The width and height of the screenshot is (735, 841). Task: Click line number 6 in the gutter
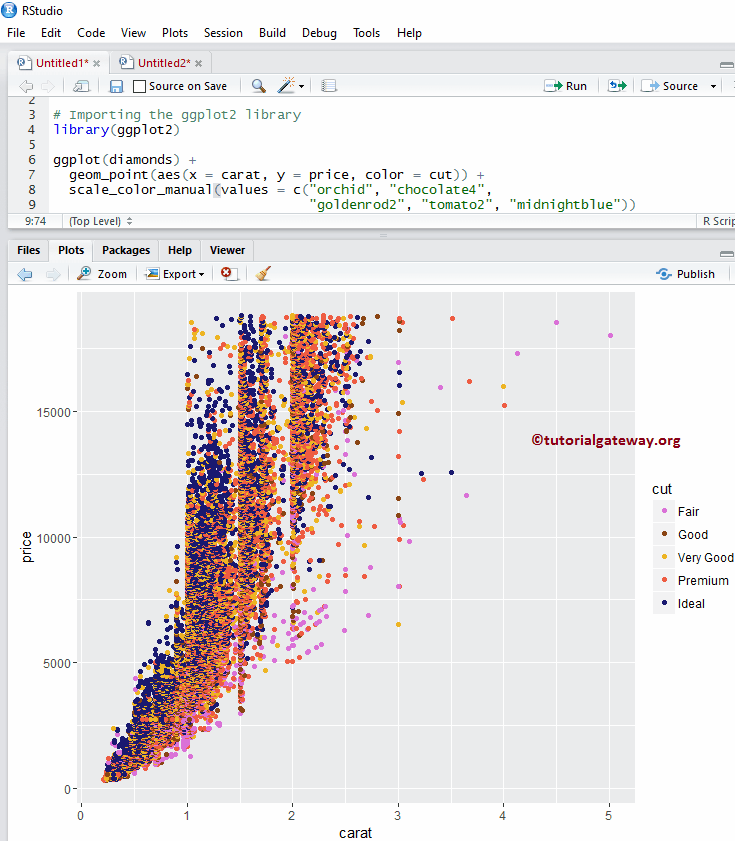[32, 160]
